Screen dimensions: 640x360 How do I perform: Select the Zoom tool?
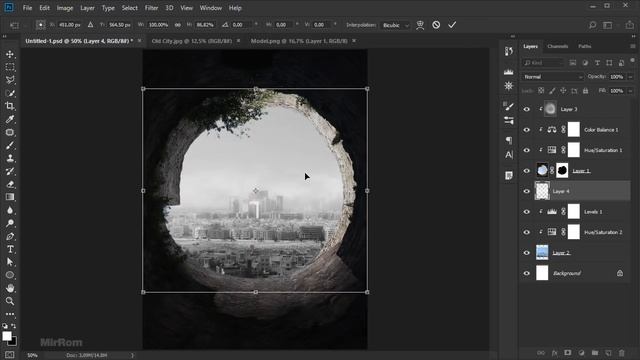tap(10, 301)
